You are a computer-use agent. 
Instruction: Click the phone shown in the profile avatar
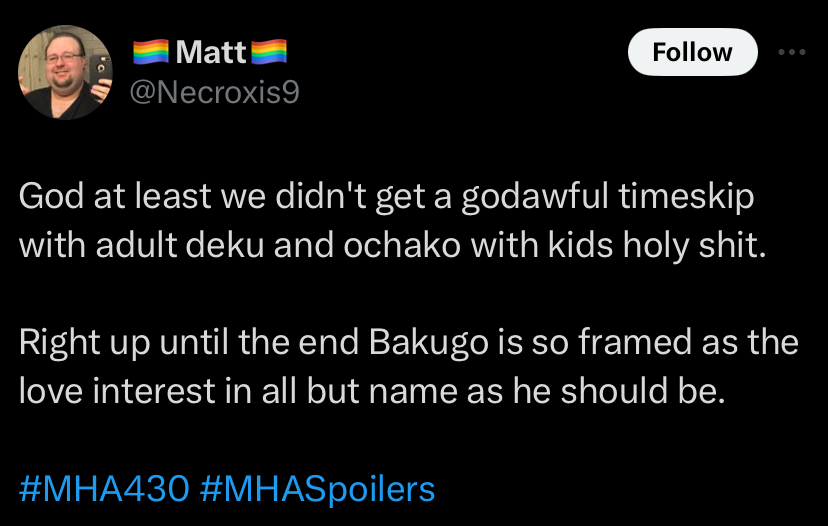pyautogui.click(x=99, y=72)
